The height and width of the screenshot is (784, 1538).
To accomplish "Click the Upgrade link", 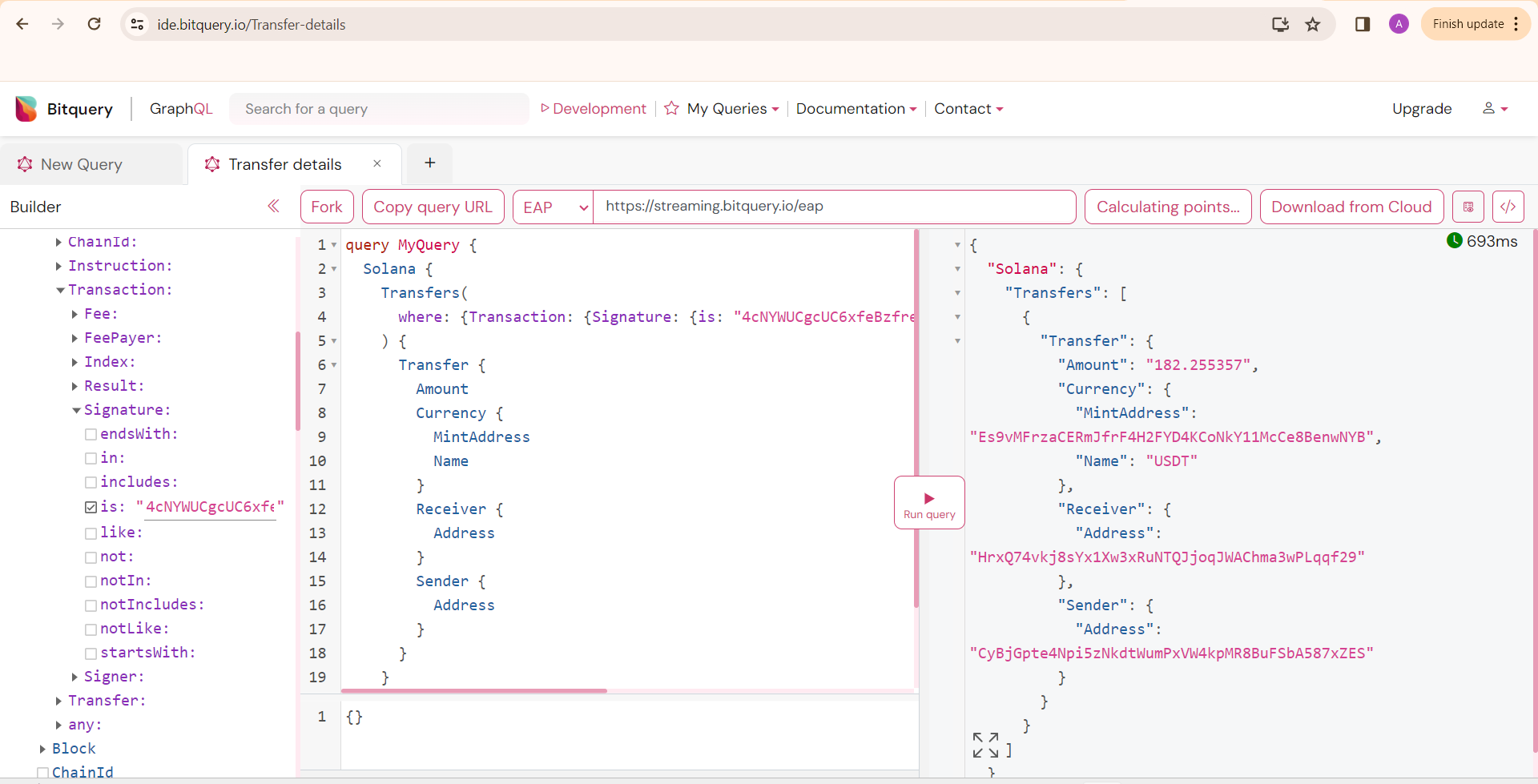I will (x=1422, y=108).
